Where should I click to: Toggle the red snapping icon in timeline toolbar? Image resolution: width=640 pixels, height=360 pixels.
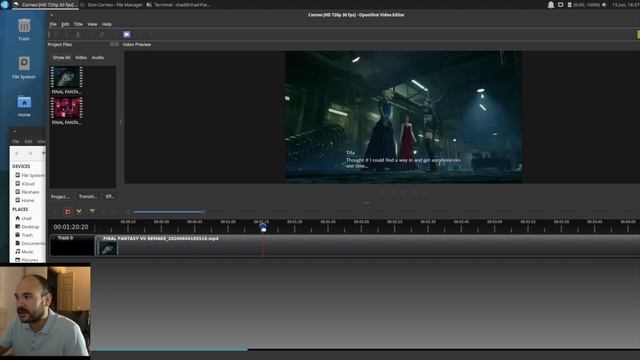click(x=68, y=211)
